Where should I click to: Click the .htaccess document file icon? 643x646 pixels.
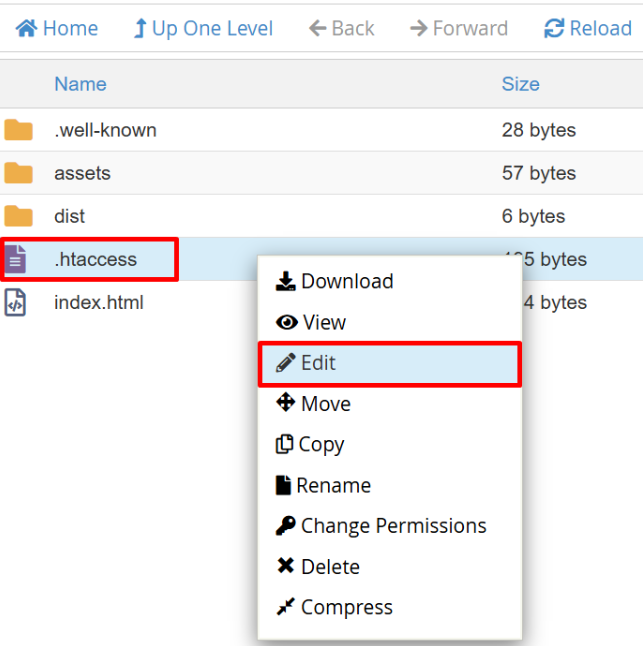click(x=16, y=260)
